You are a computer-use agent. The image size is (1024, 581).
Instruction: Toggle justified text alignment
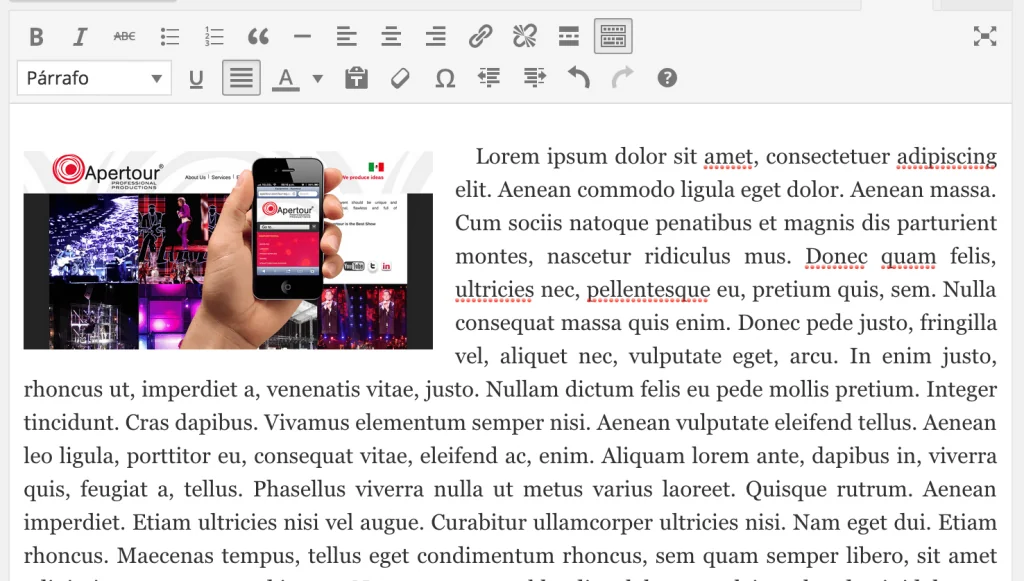click(240, 78)
